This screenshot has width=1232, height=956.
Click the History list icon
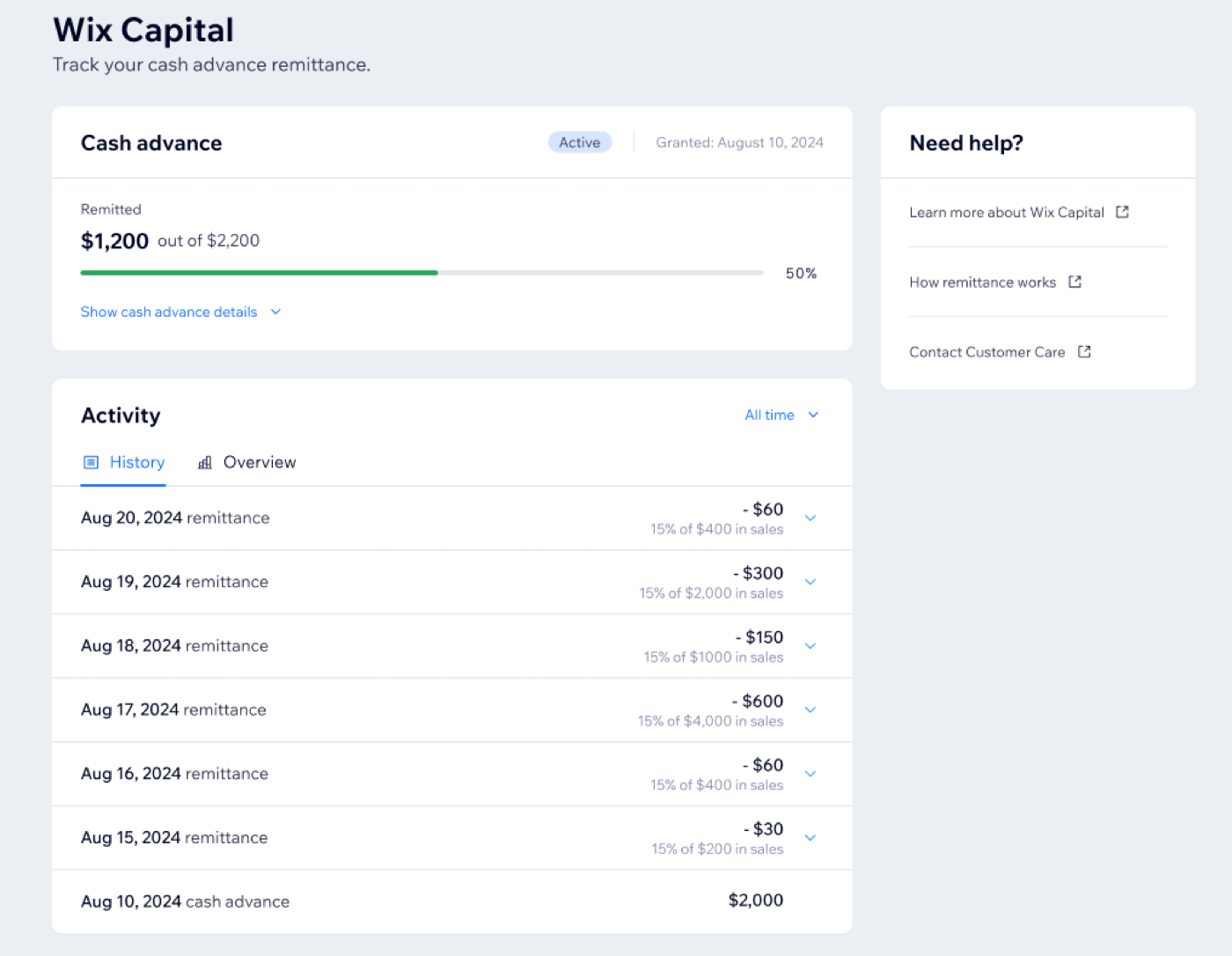[x=91, y=462]
